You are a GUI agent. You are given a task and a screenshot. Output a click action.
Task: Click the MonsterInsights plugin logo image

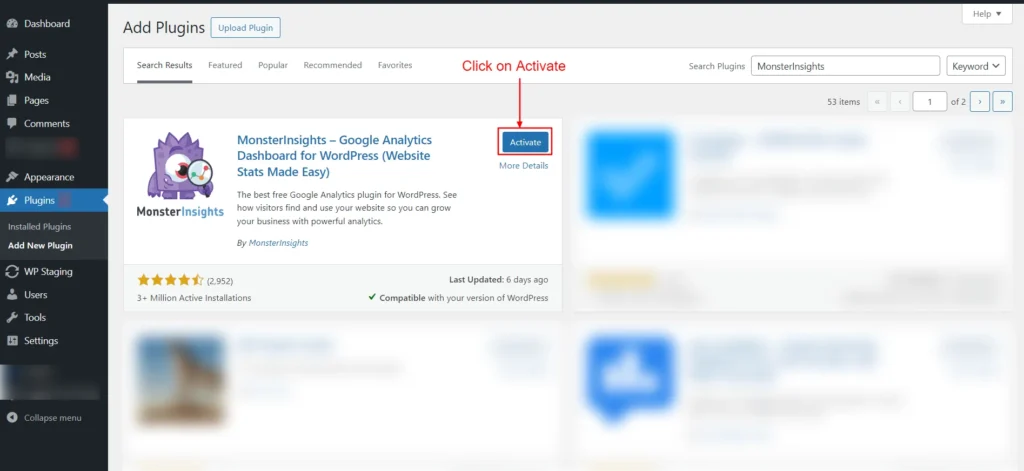click(x=180, y=175)
